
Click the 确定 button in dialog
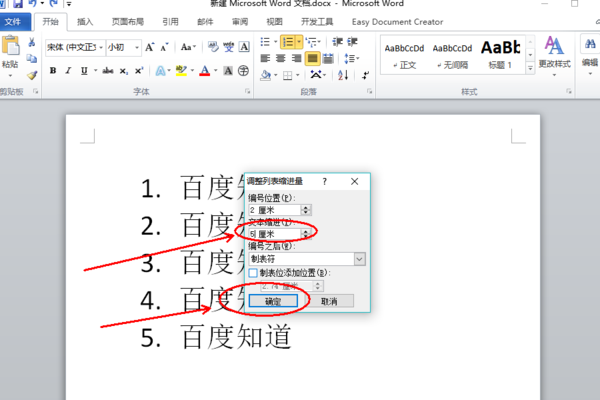(x=273, y=301)
